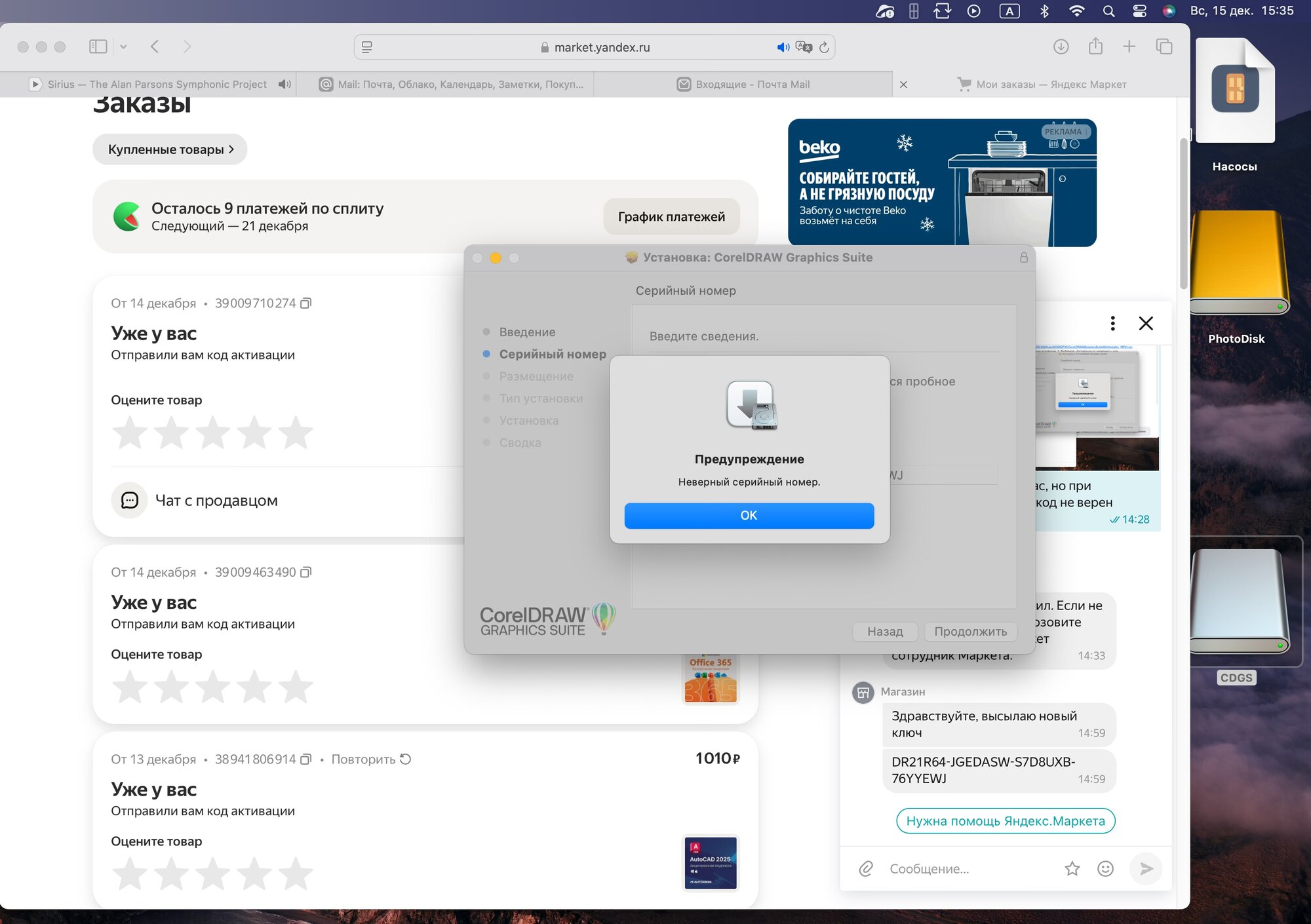Open Wi-Fi menu in menu bar
1311x924 pixels.
click(1076, 11)
